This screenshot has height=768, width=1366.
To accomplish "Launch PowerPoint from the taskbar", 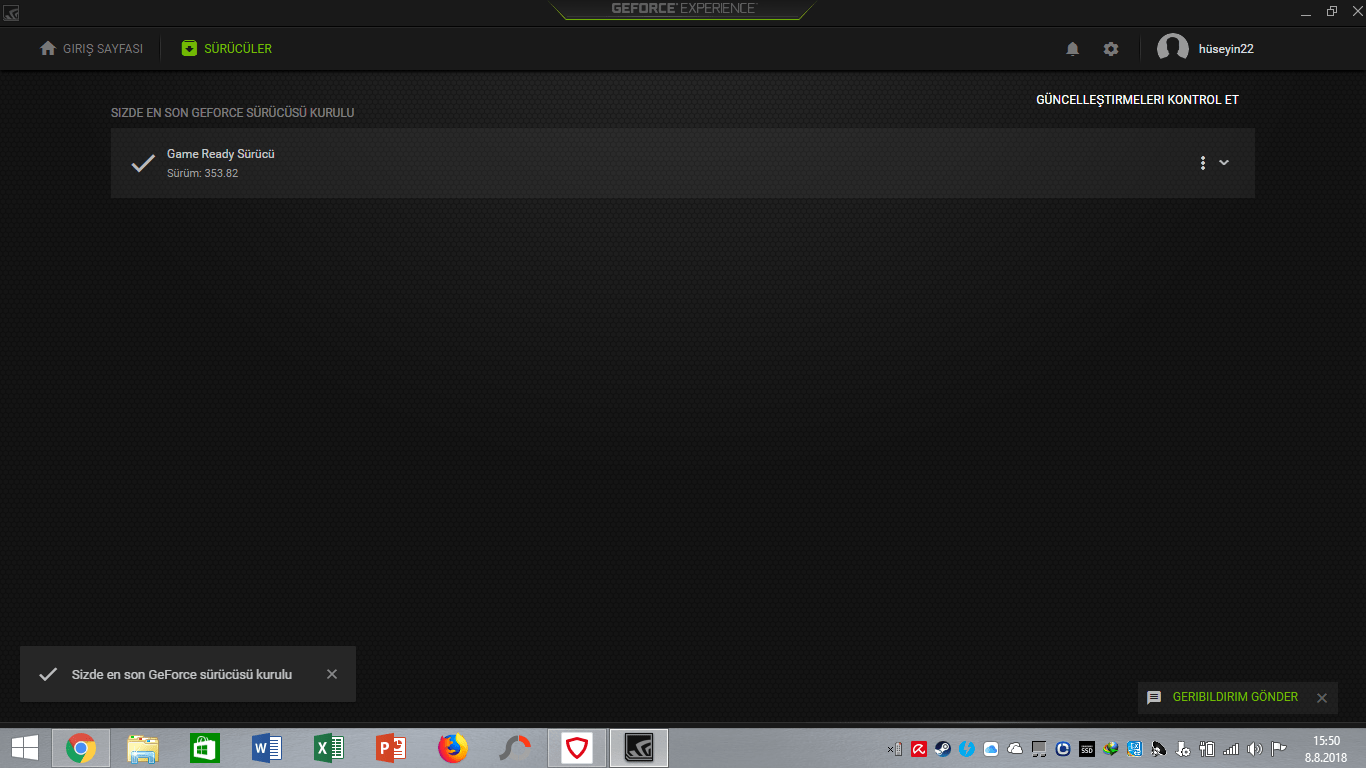I will coord(391,748).
